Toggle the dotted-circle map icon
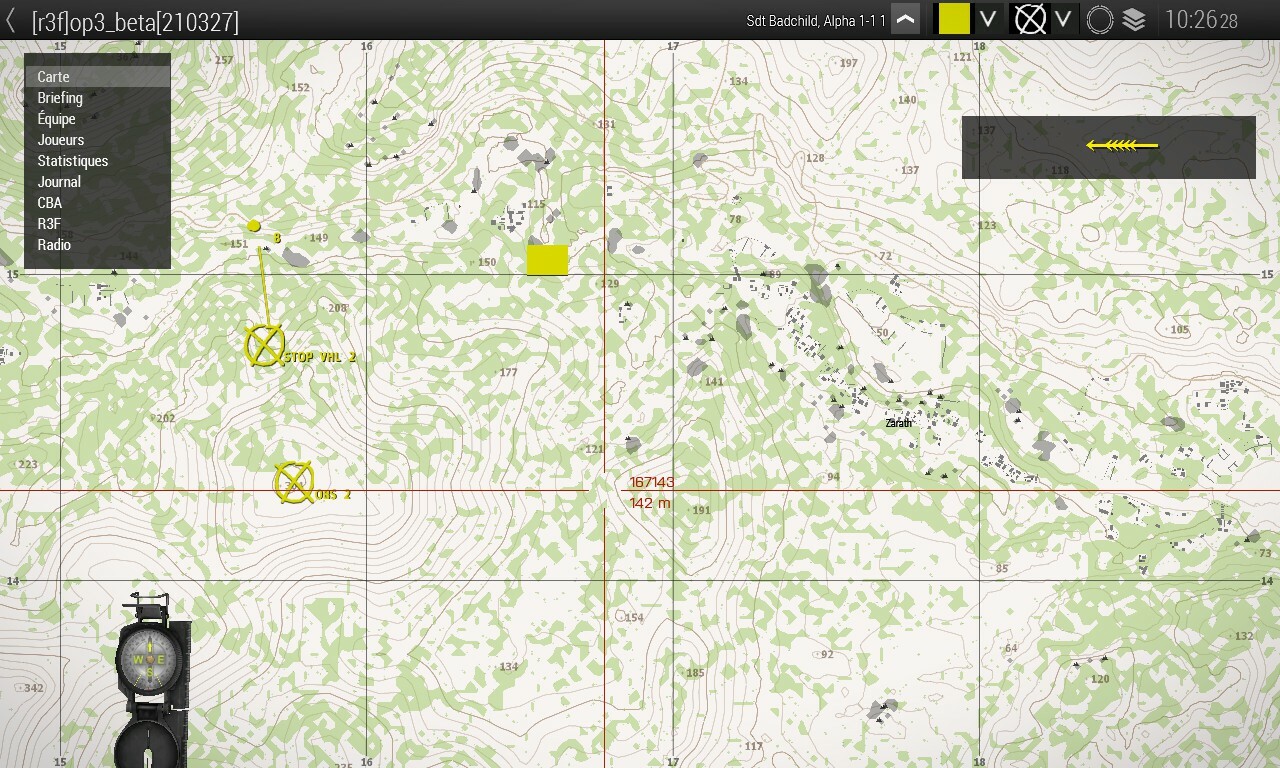 1100,20
